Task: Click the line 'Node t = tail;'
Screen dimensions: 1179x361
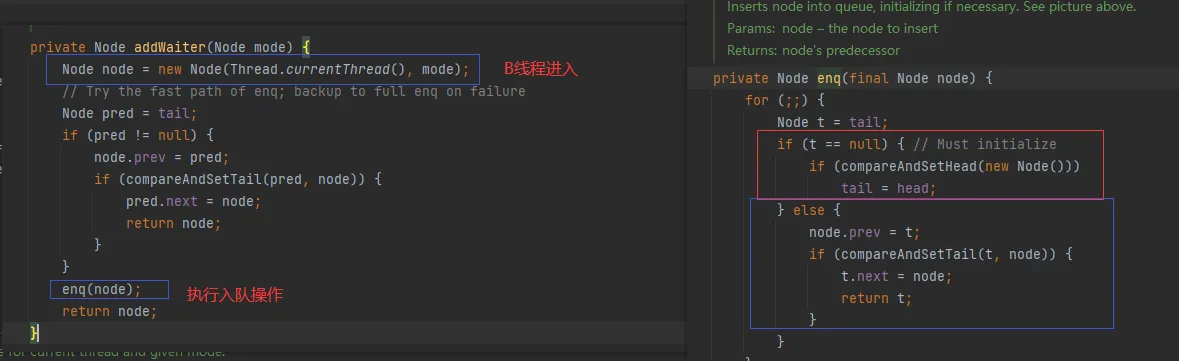Action: pyautogui.click(x=832, y=123)
